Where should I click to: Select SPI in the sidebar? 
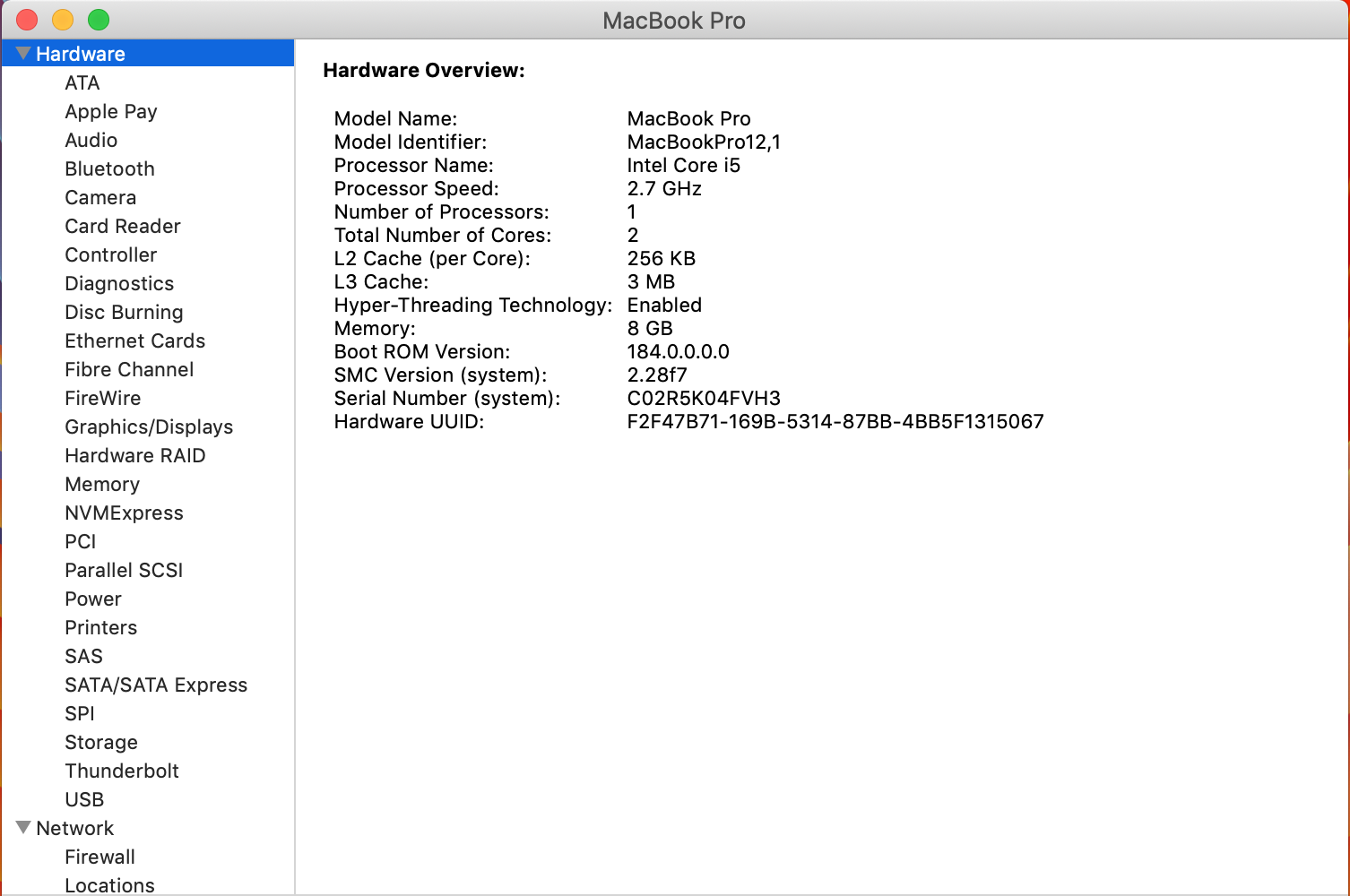coord(80,713)
